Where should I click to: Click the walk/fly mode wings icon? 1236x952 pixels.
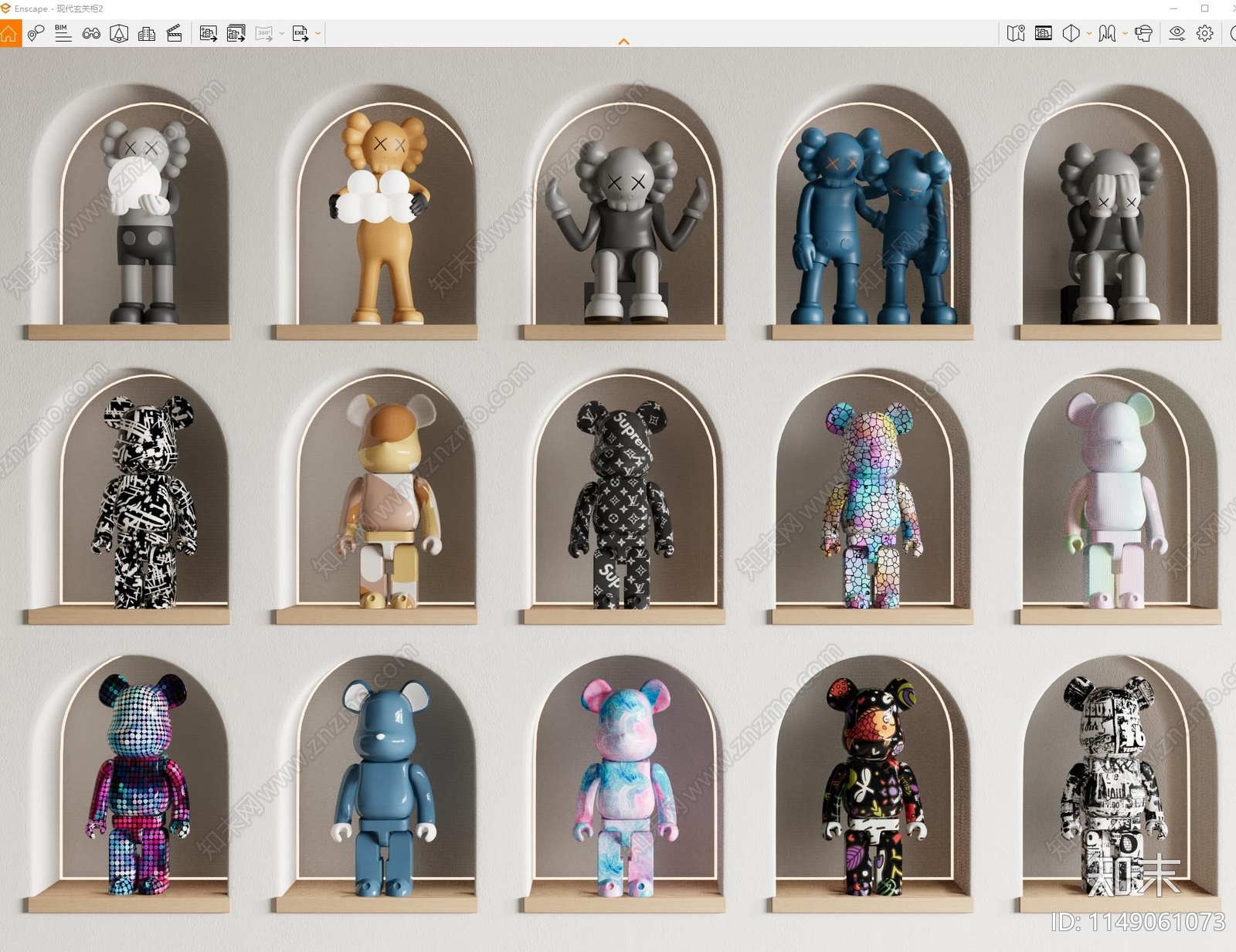tap(1107, 33)
